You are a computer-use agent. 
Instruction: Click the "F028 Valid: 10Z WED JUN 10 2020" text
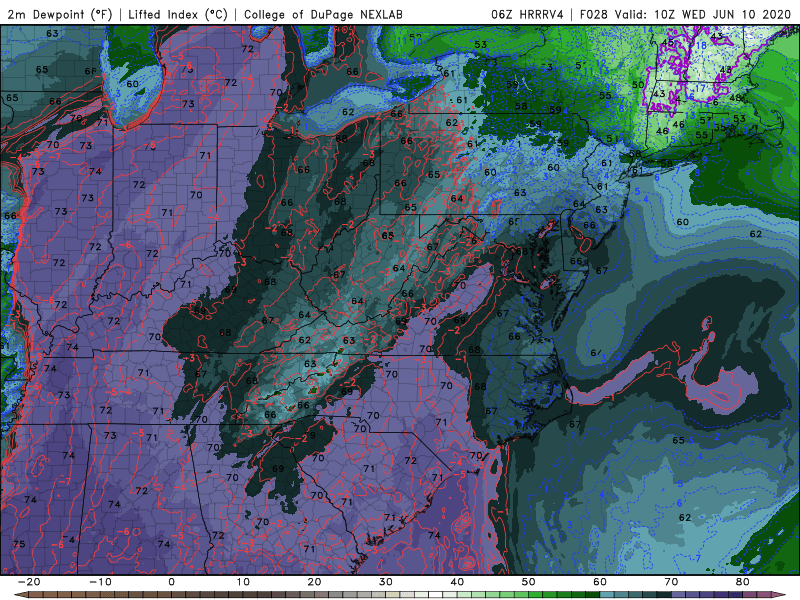click(x=685, y=14)
